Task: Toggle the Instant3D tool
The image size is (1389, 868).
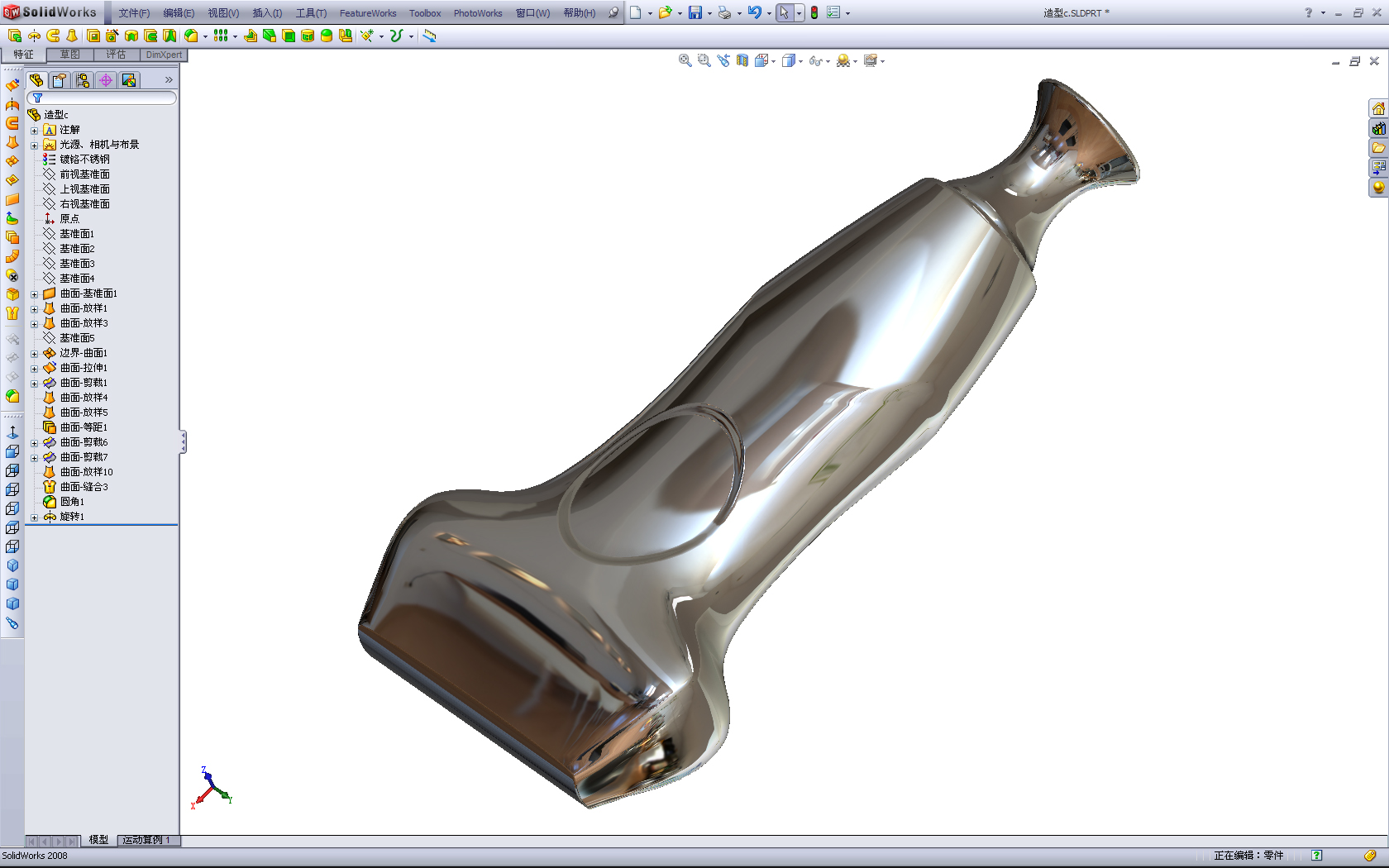Action: point(429,36)
